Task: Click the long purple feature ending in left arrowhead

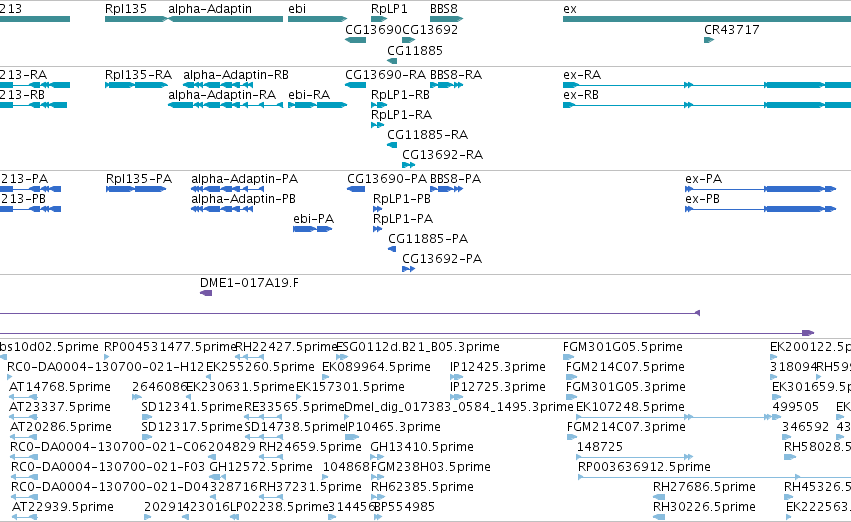Action: pyautogui.click(x=350, y=313)
